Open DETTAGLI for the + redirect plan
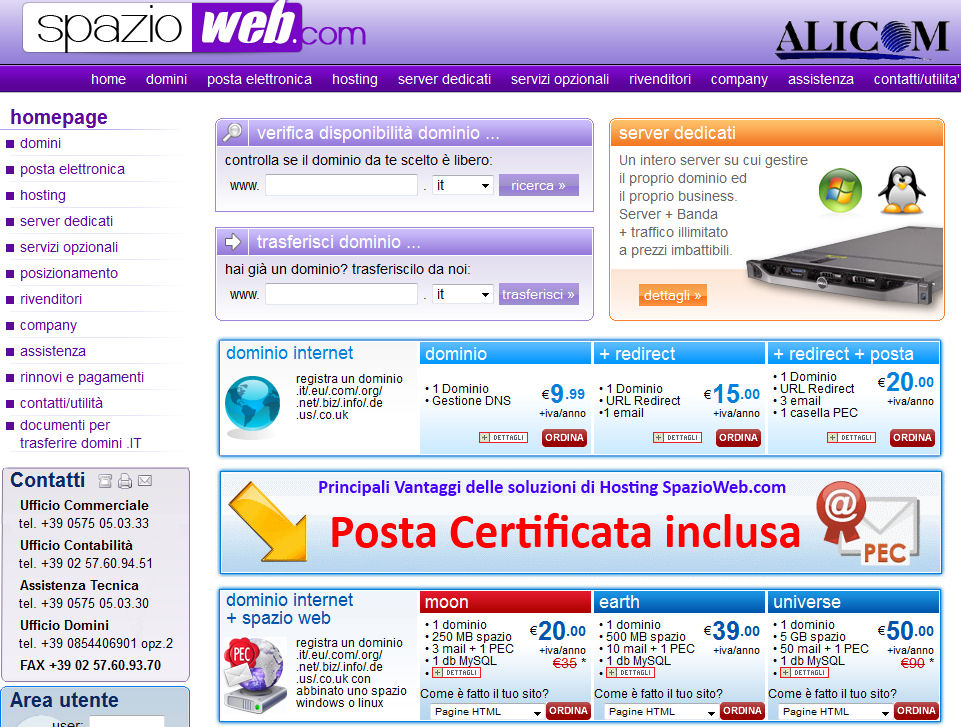Screen dimensions: 961x727 coord(677,438)
